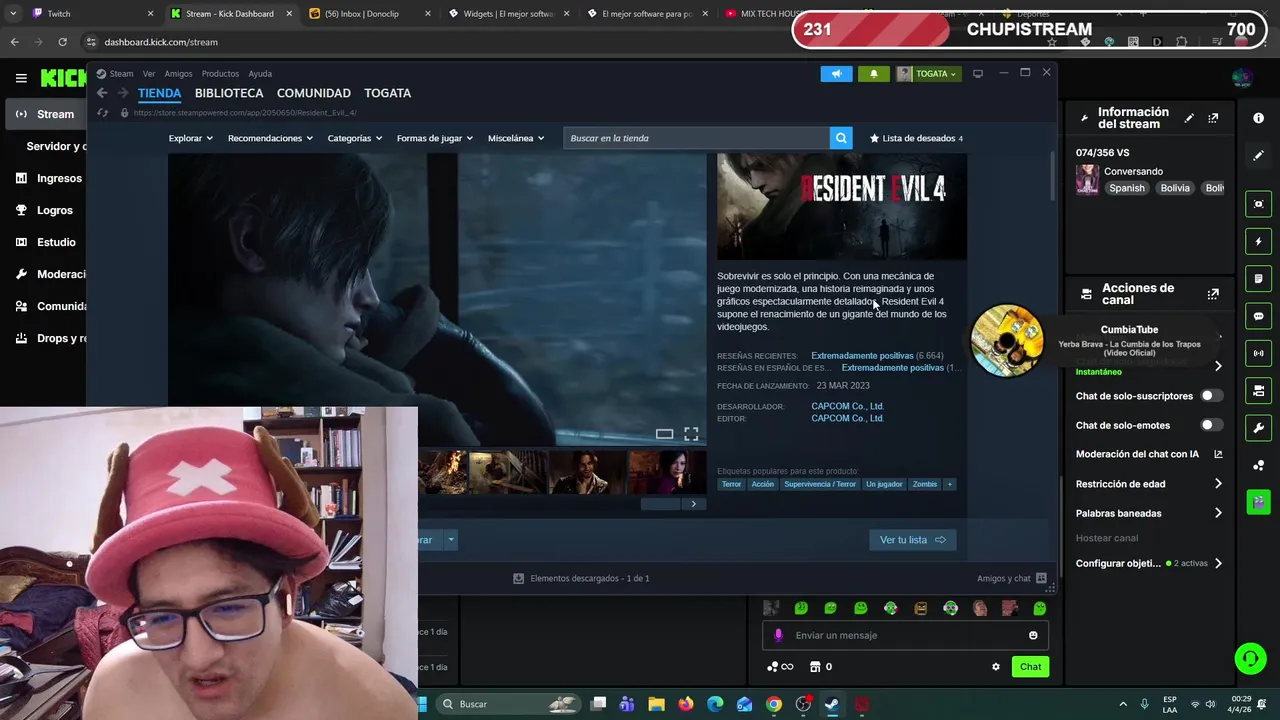This screenshot has width=1280, height=720.
Task: Open Steam notifications bell
Action: click(873, 73)
